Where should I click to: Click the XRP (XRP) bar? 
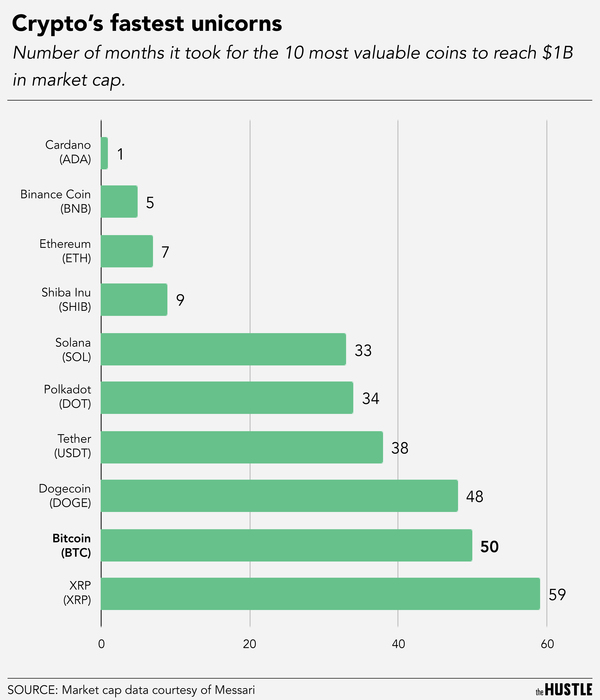(320, 594)
